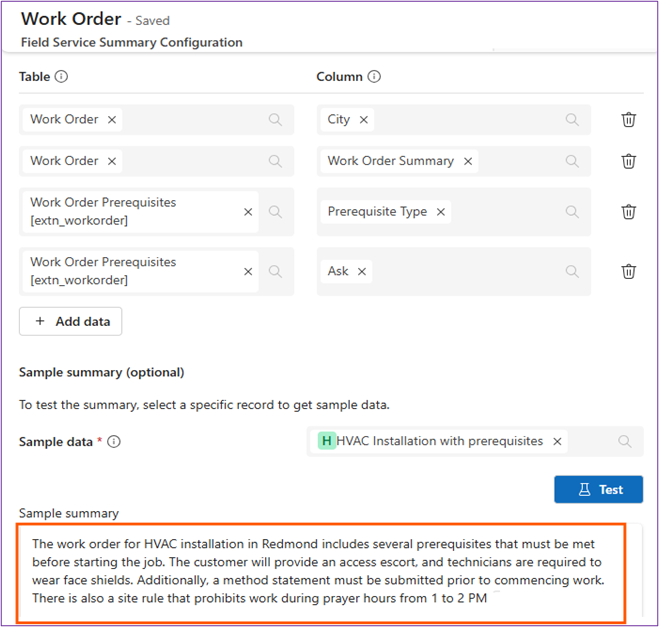659x627 pixels.
Task: Click the Sample summary (optional) heading
Action: [102, 372]
